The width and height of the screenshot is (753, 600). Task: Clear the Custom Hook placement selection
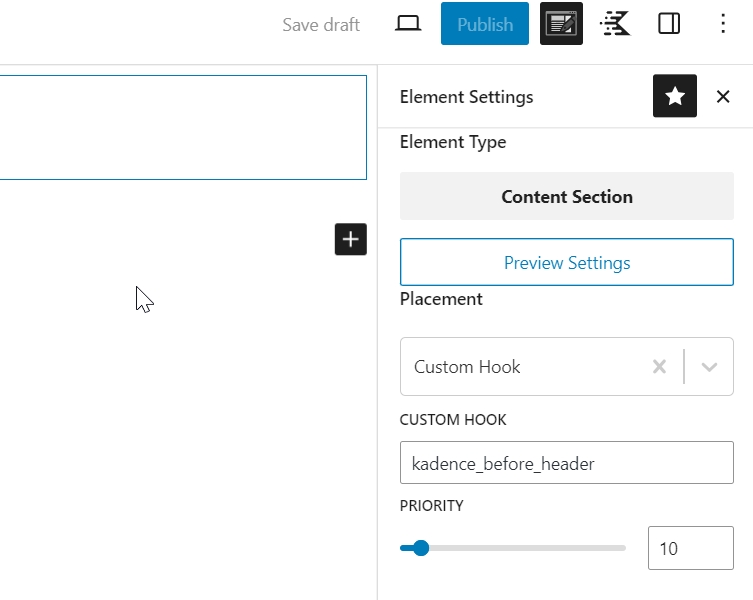click(x=659, y=367)
